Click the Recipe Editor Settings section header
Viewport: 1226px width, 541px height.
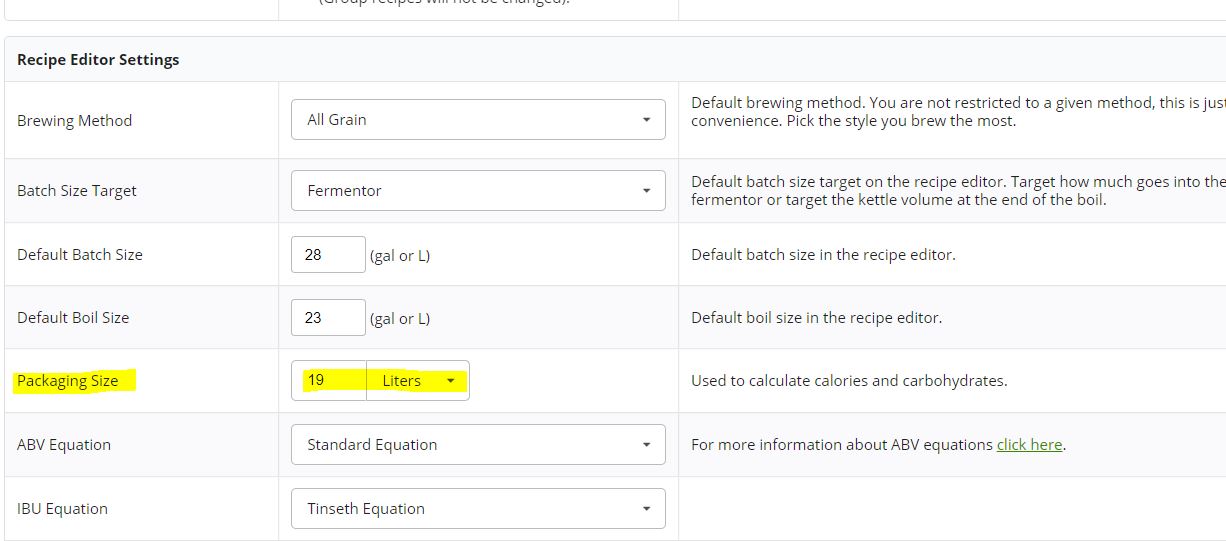(98, 60)
